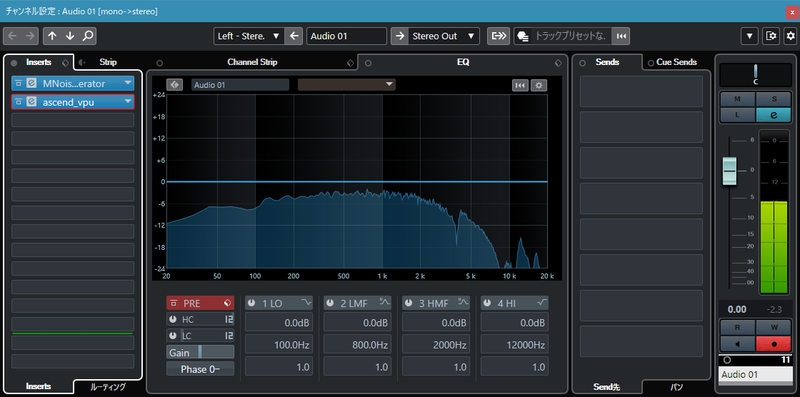The width and height of the screenshot is (800, 397).
Task: Click Write automation W button
Action: coord(773,327)
